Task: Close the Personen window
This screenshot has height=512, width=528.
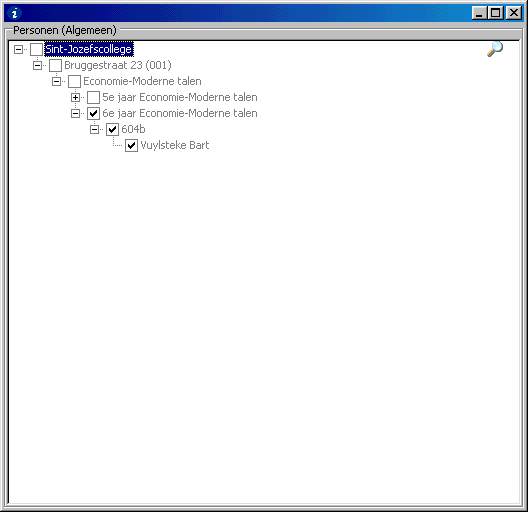Action: (514, 13)
